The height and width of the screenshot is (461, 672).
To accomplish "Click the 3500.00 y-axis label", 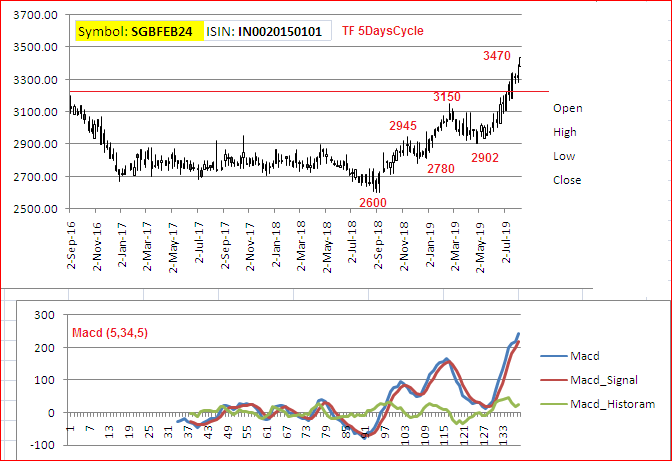I will pyautogui.click(x=35, y=47).
